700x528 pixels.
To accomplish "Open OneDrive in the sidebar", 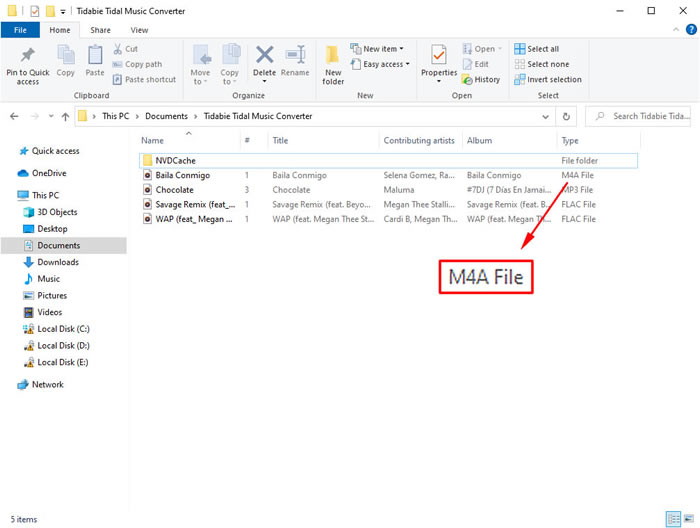I will coord(42,173).
